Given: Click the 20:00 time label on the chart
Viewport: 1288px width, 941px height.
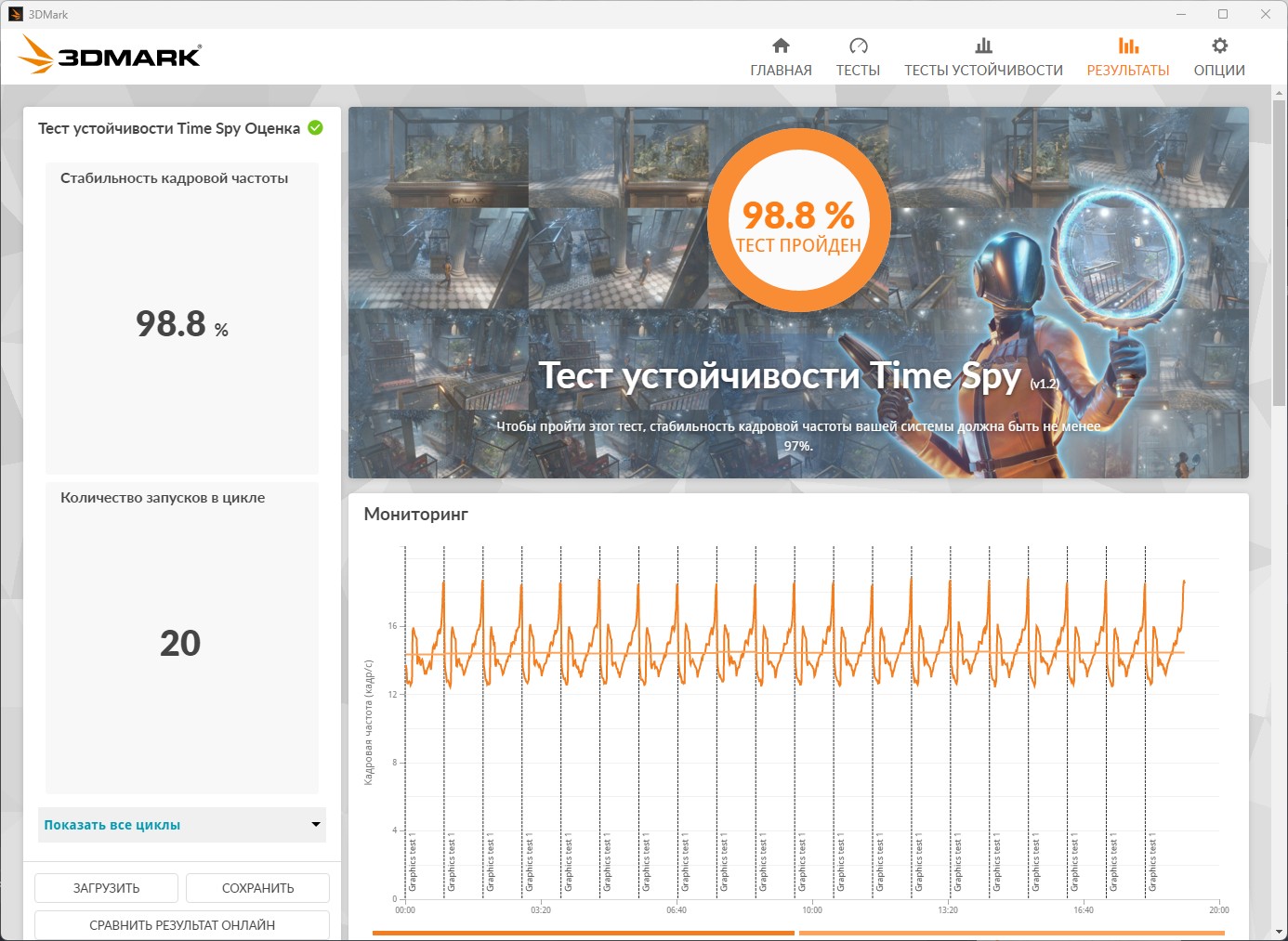Looking at the screenshot, I should point(1219,910).
